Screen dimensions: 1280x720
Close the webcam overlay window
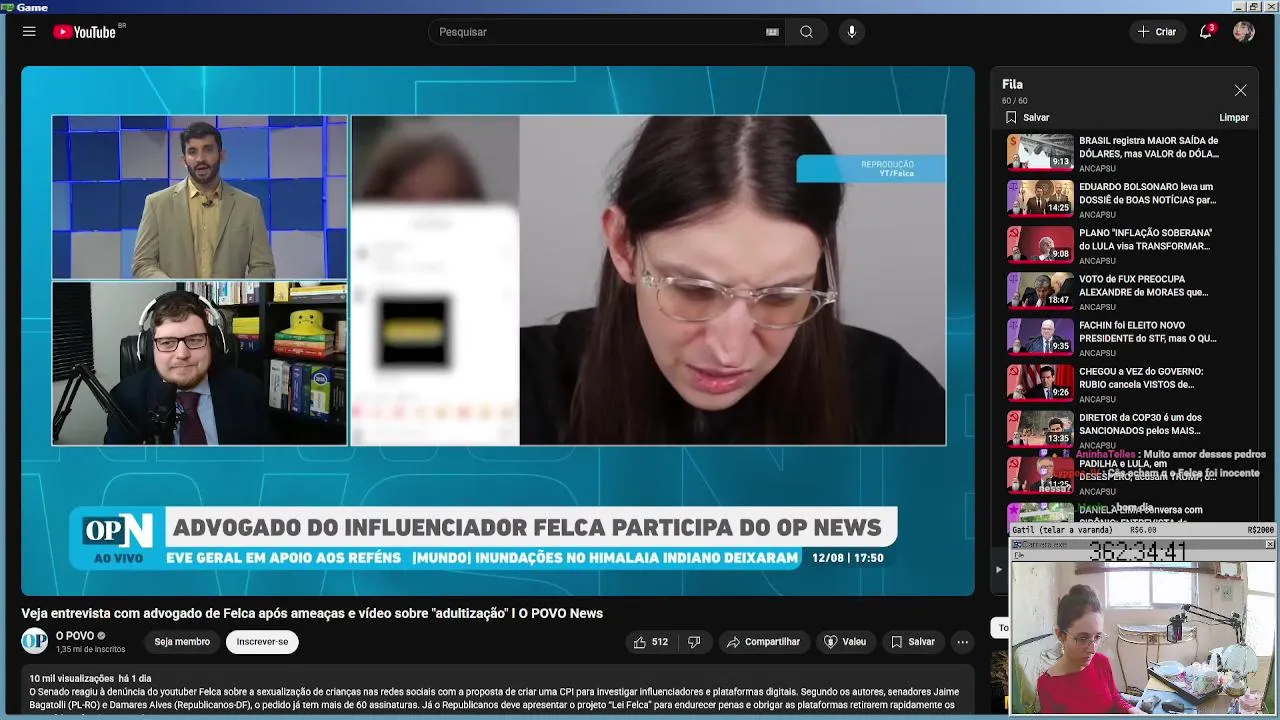point(1270,544)
